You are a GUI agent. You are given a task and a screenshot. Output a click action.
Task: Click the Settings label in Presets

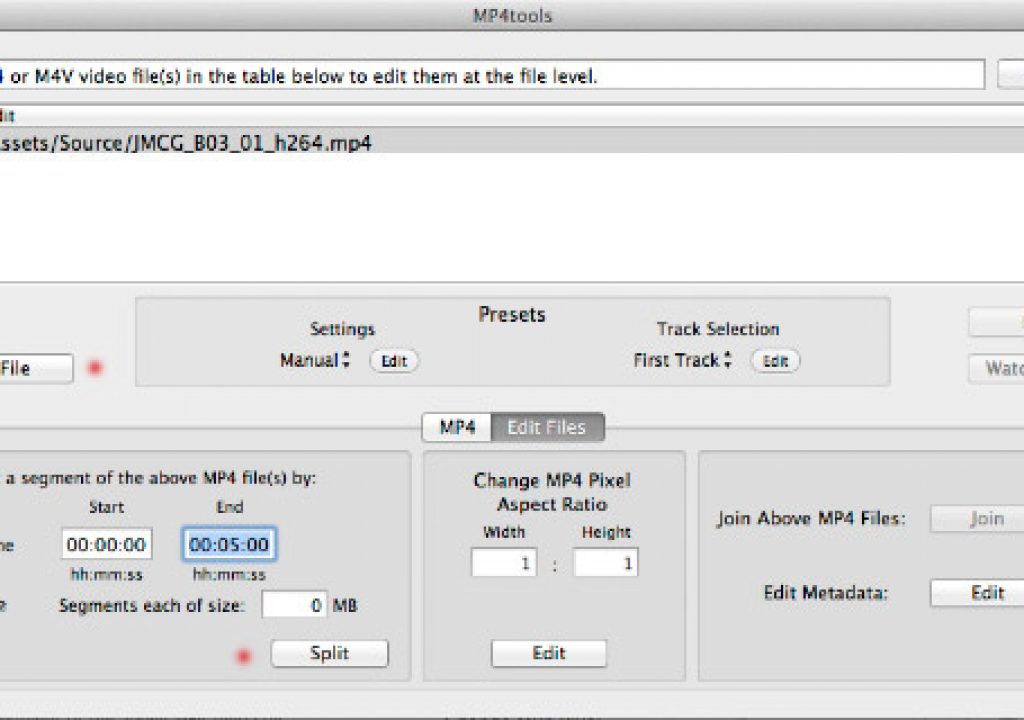click(x=342, y=329)
